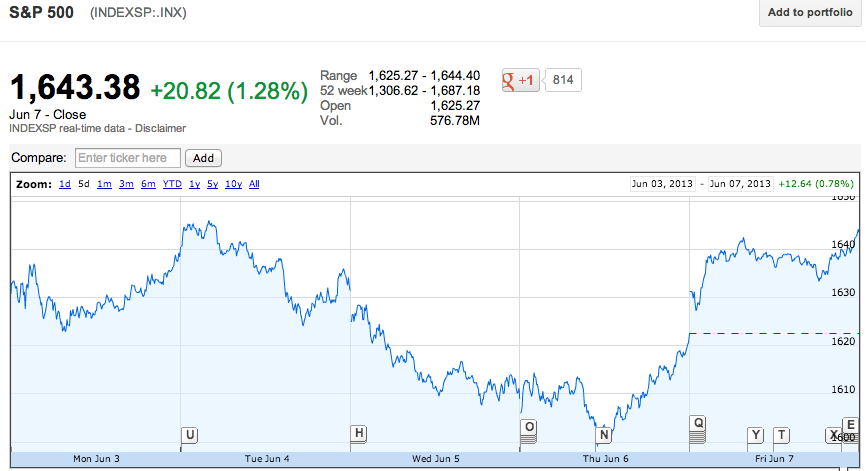Set chart zoom to 1m
The image size is (866, 471).
pyautogui.click(x=104, y=184)
